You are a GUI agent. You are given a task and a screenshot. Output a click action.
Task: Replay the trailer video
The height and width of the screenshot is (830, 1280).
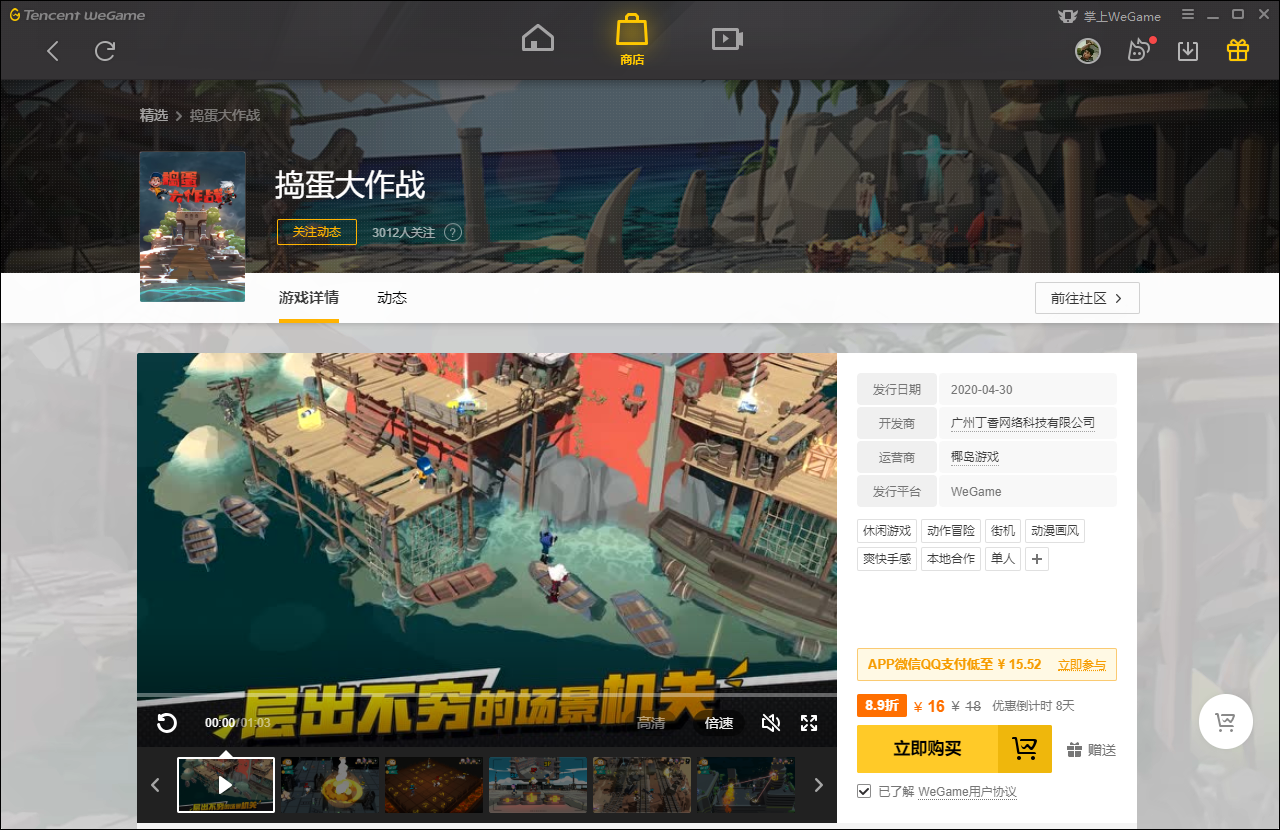167,723
